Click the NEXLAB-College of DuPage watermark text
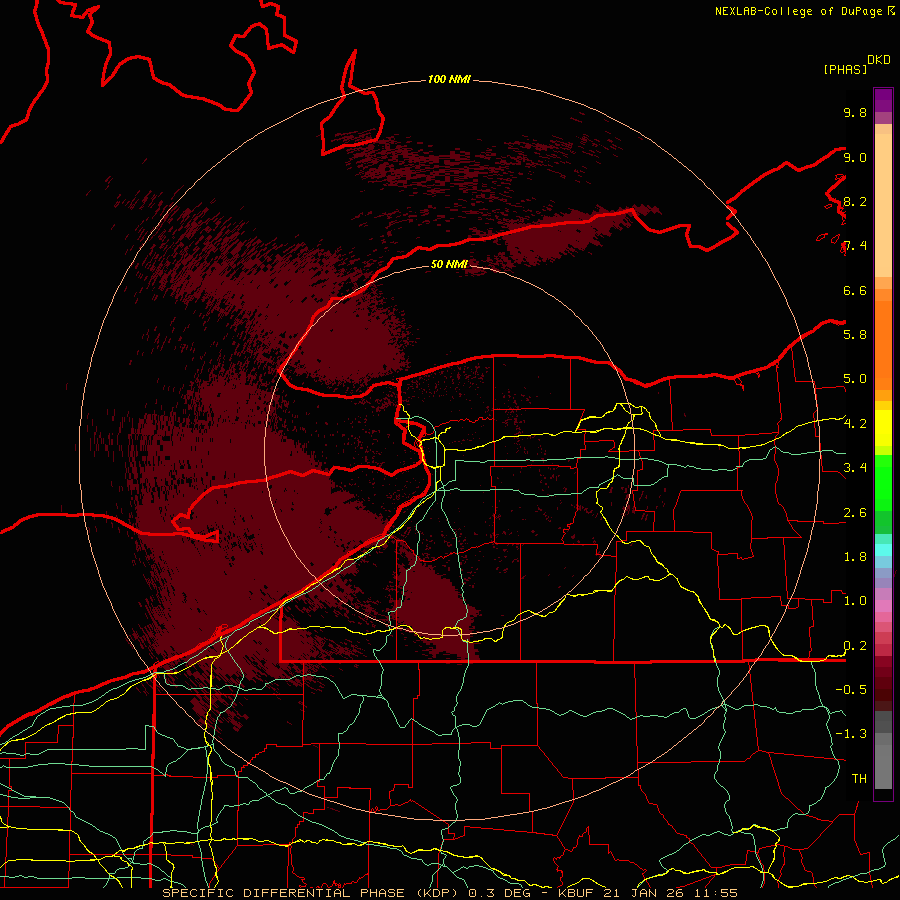The image size is (900, 900). pos(804,11)
